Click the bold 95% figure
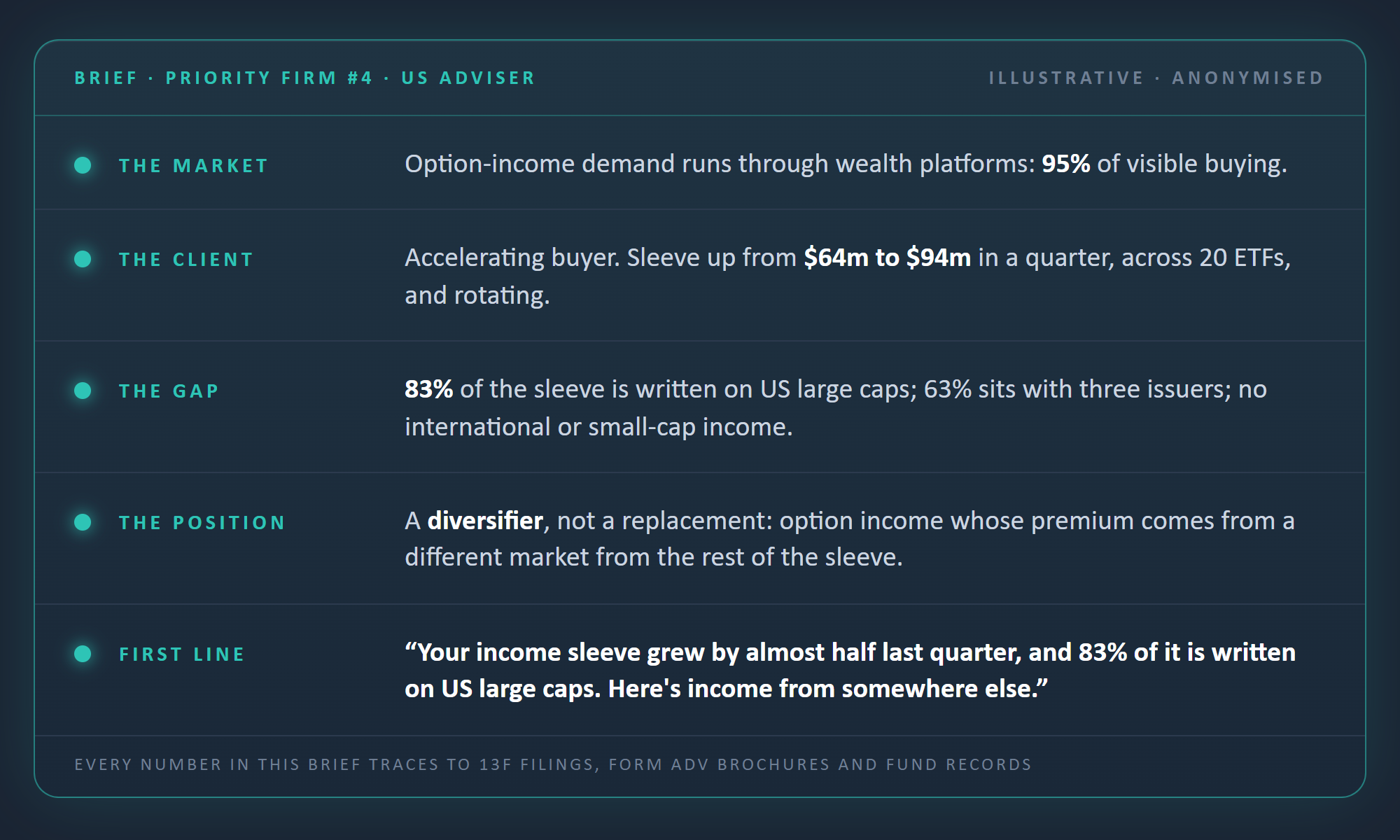1400x840 pixels. click(x=1065, y=164)
